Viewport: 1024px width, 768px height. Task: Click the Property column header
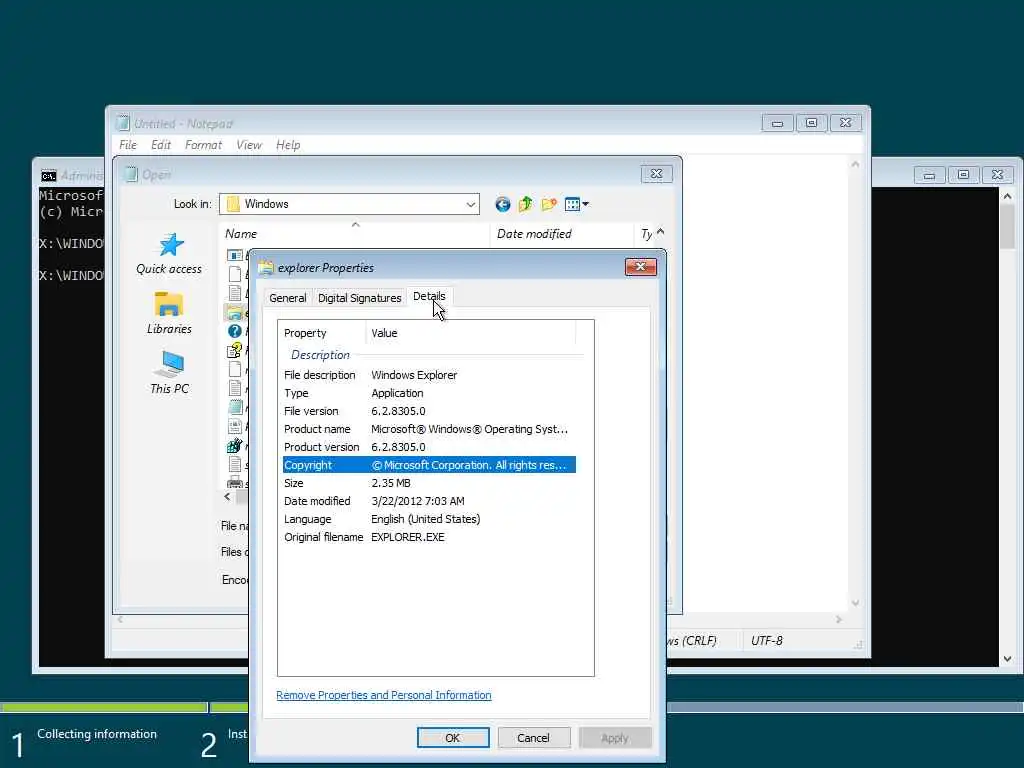point(322,333)
